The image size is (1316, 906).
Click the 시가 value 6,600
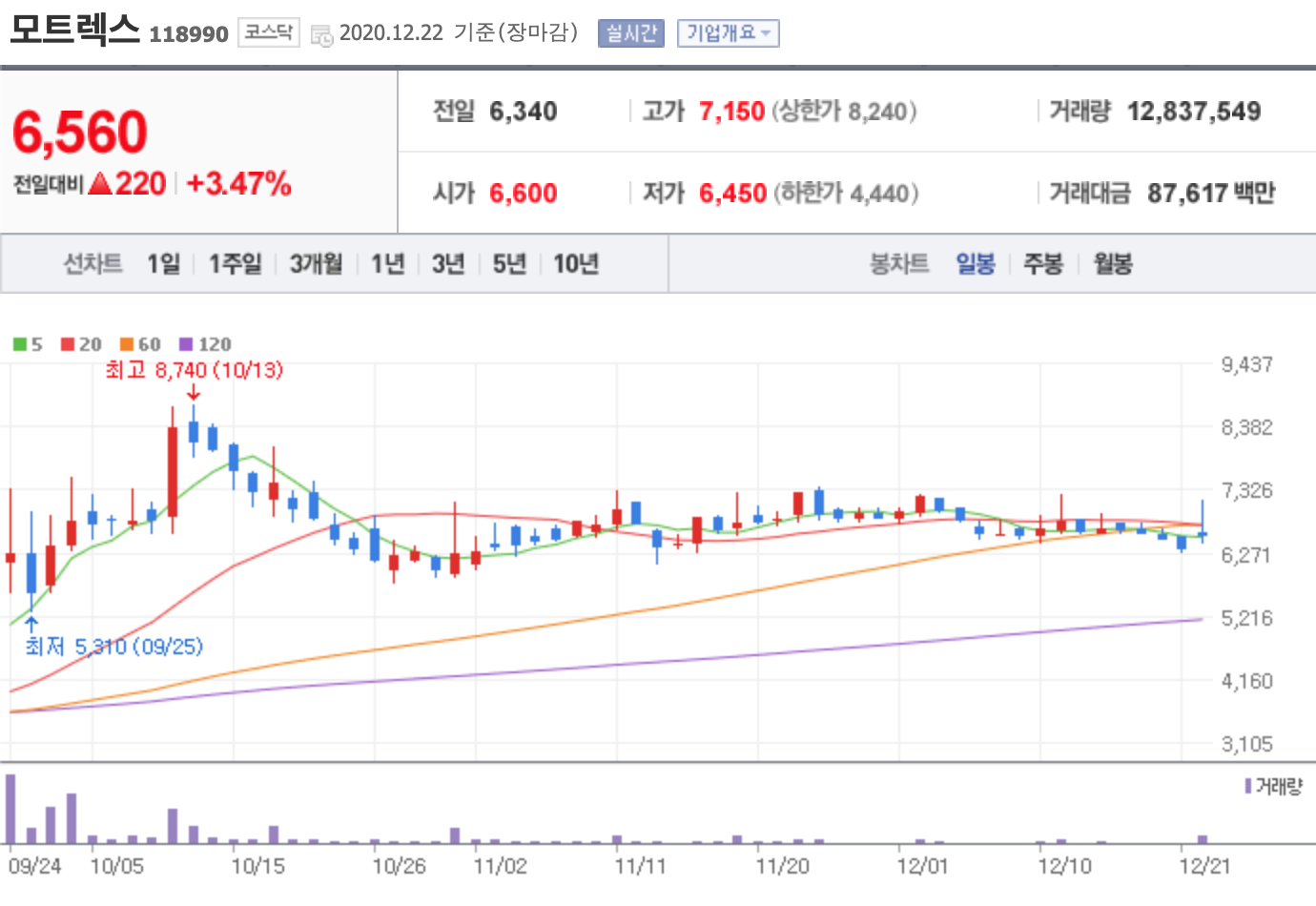click(524, 194)
